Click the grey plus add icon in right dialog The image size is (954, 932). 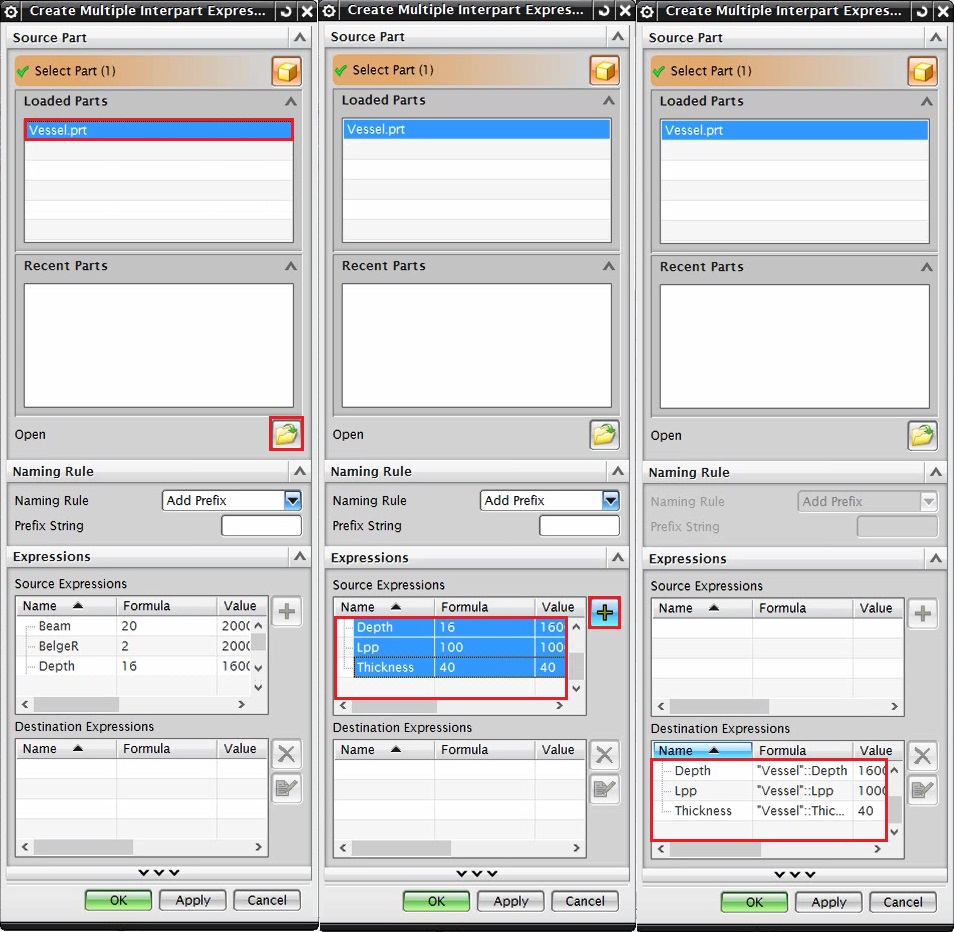(x=922, y=613)
